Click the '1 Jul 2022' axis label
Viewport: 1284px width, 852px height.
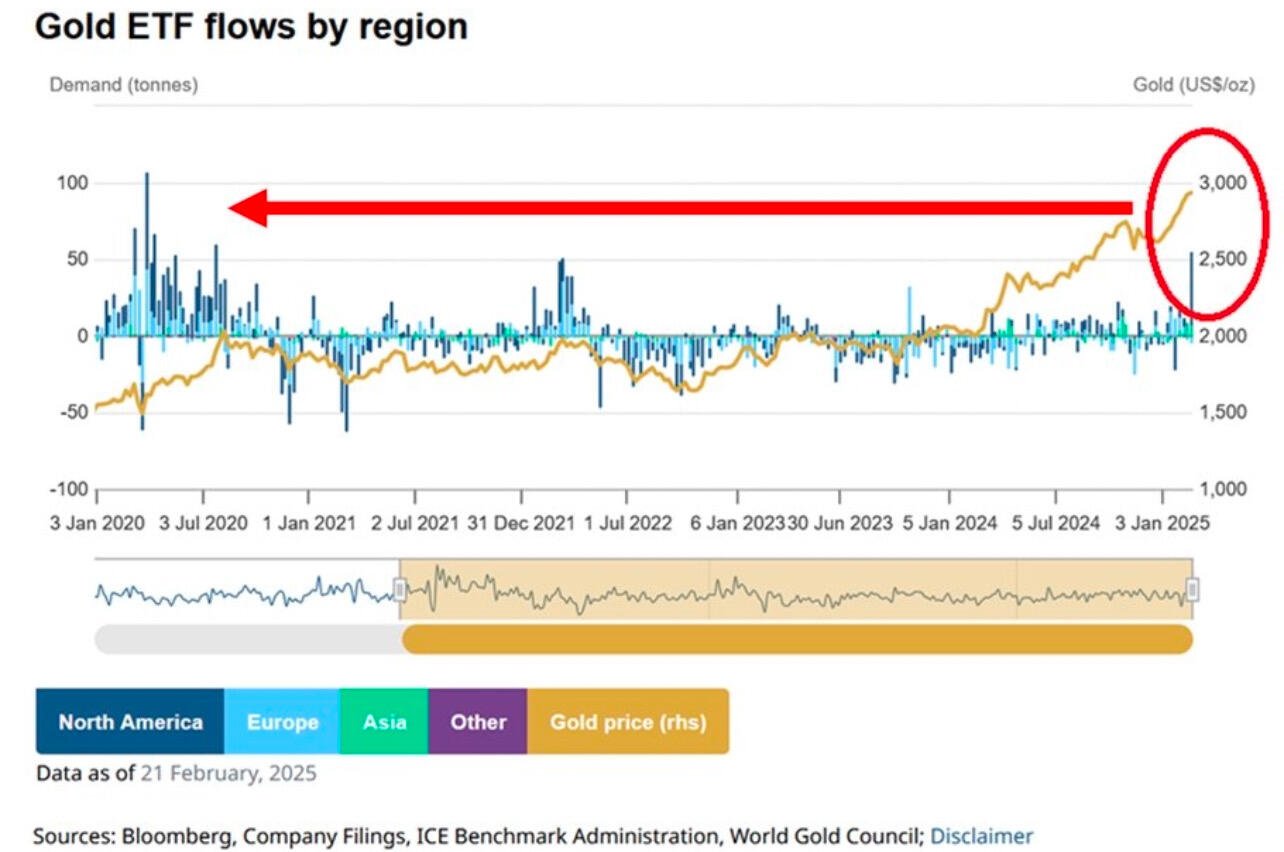click(628, 523)
